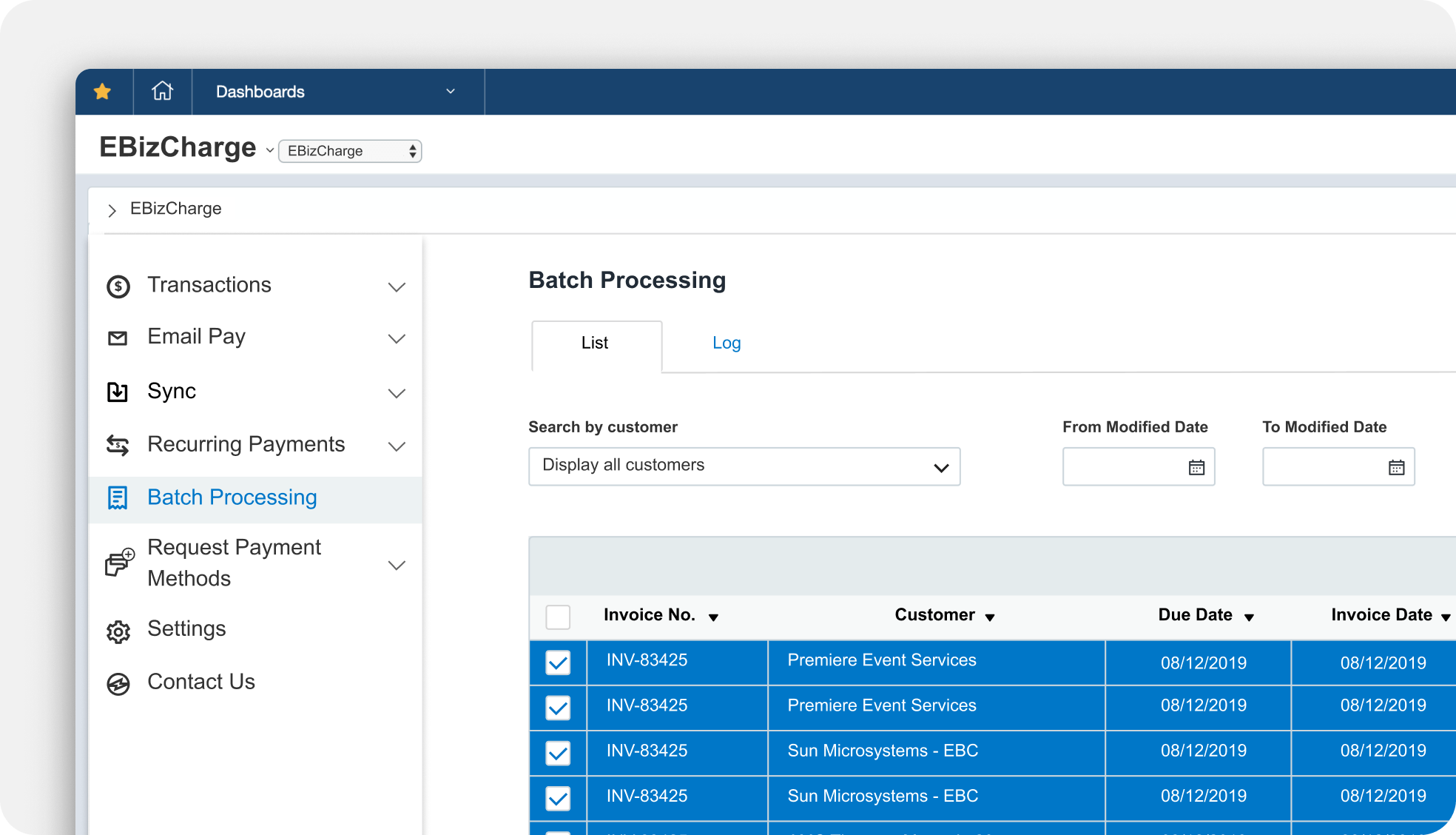Toggle the select-all checkbox in table header
This screenshot has height=835, width=1456.
tap(558, 617)
